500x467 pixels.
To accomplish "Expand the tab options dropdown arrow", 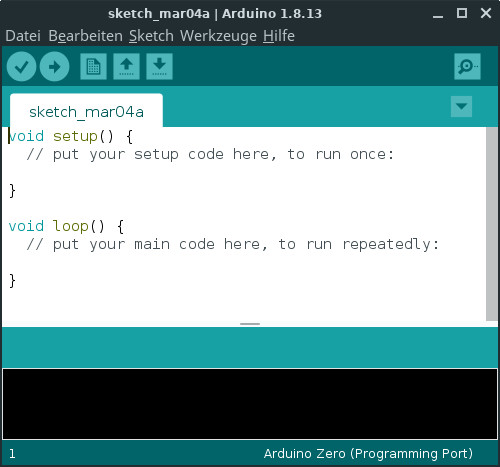I will pyautogui.click(x=461, y=107).
